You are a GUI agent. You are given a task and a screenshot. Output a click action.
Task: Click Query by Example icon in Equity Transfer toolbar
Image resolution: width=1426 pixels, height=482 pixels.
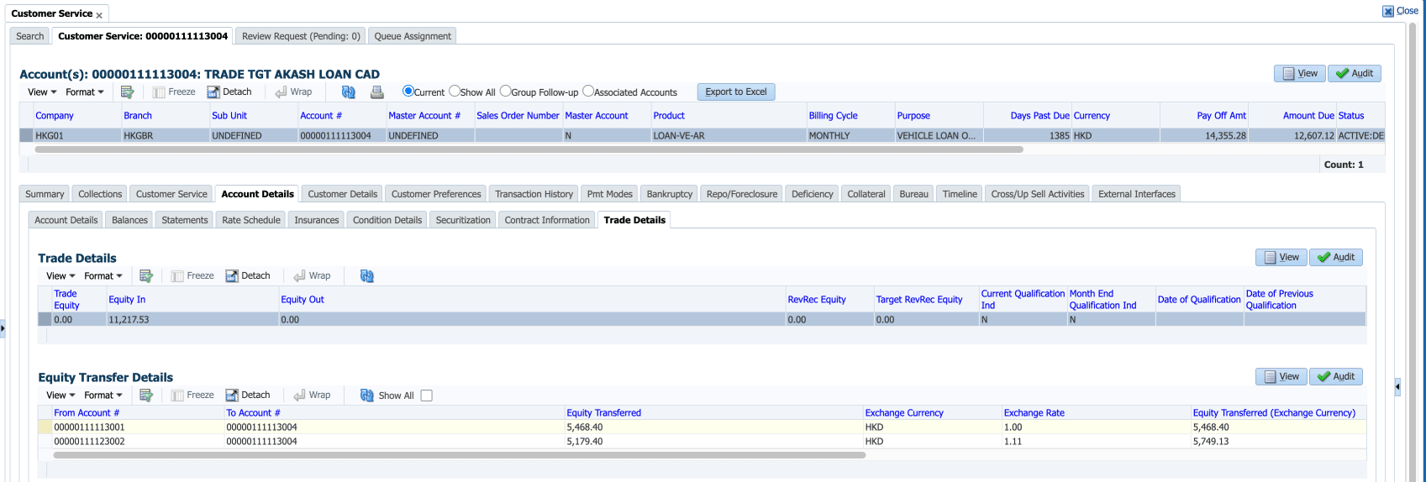tap(146, 396)
